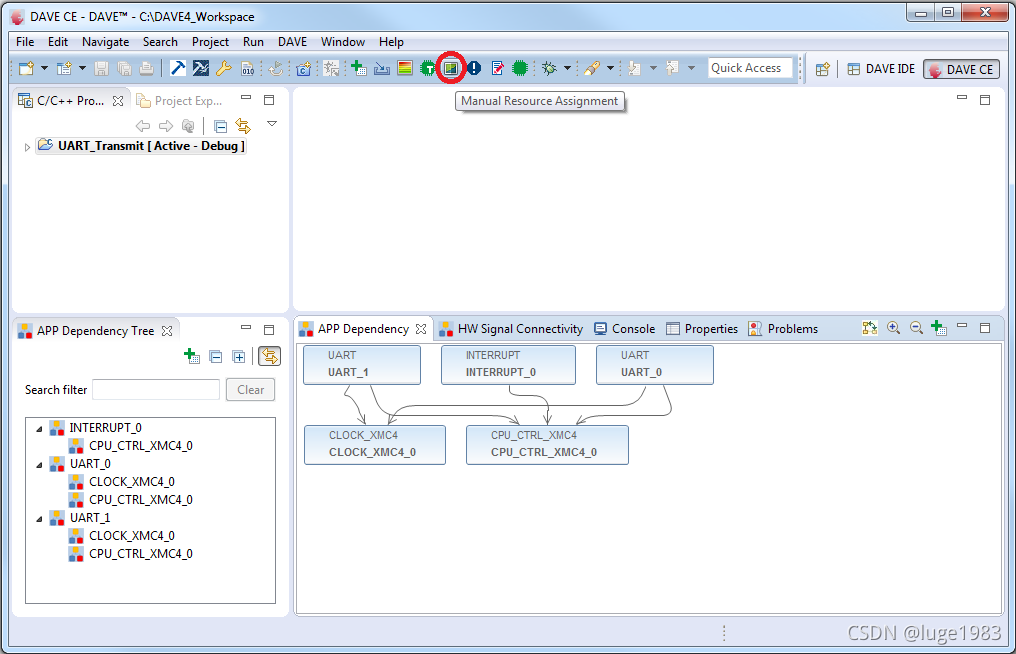The width and height of the screenshot is (1016, 654).
Task: Collapse the UART_1 tree node
Action: 39,519
